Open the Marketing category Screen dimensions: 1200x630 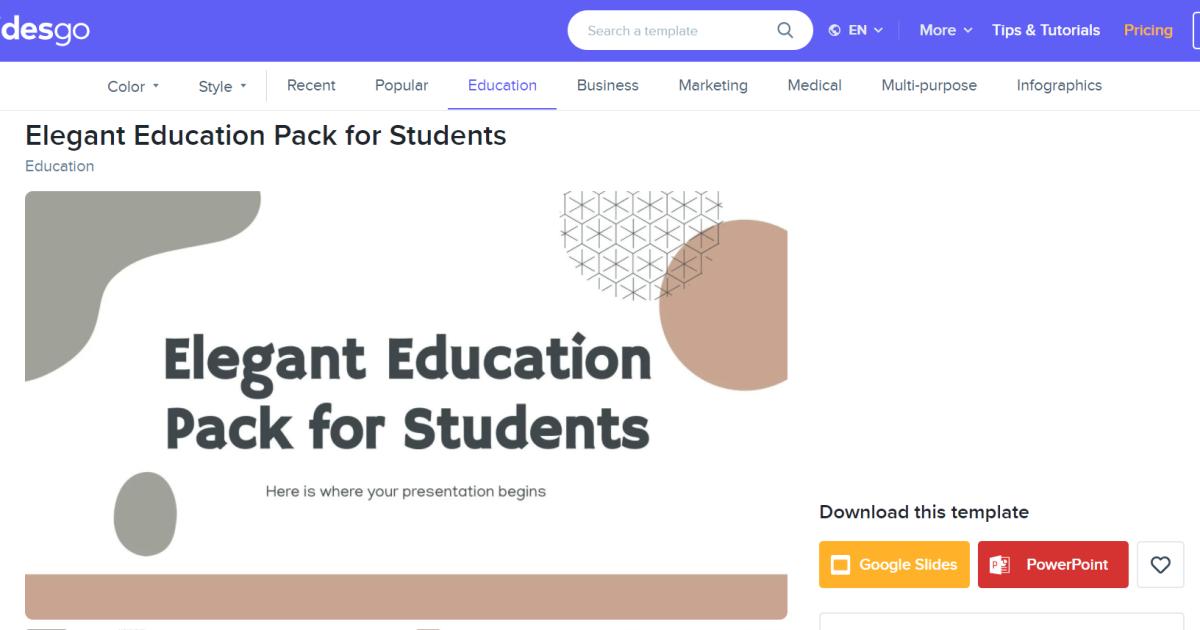[x=713, y=85]
